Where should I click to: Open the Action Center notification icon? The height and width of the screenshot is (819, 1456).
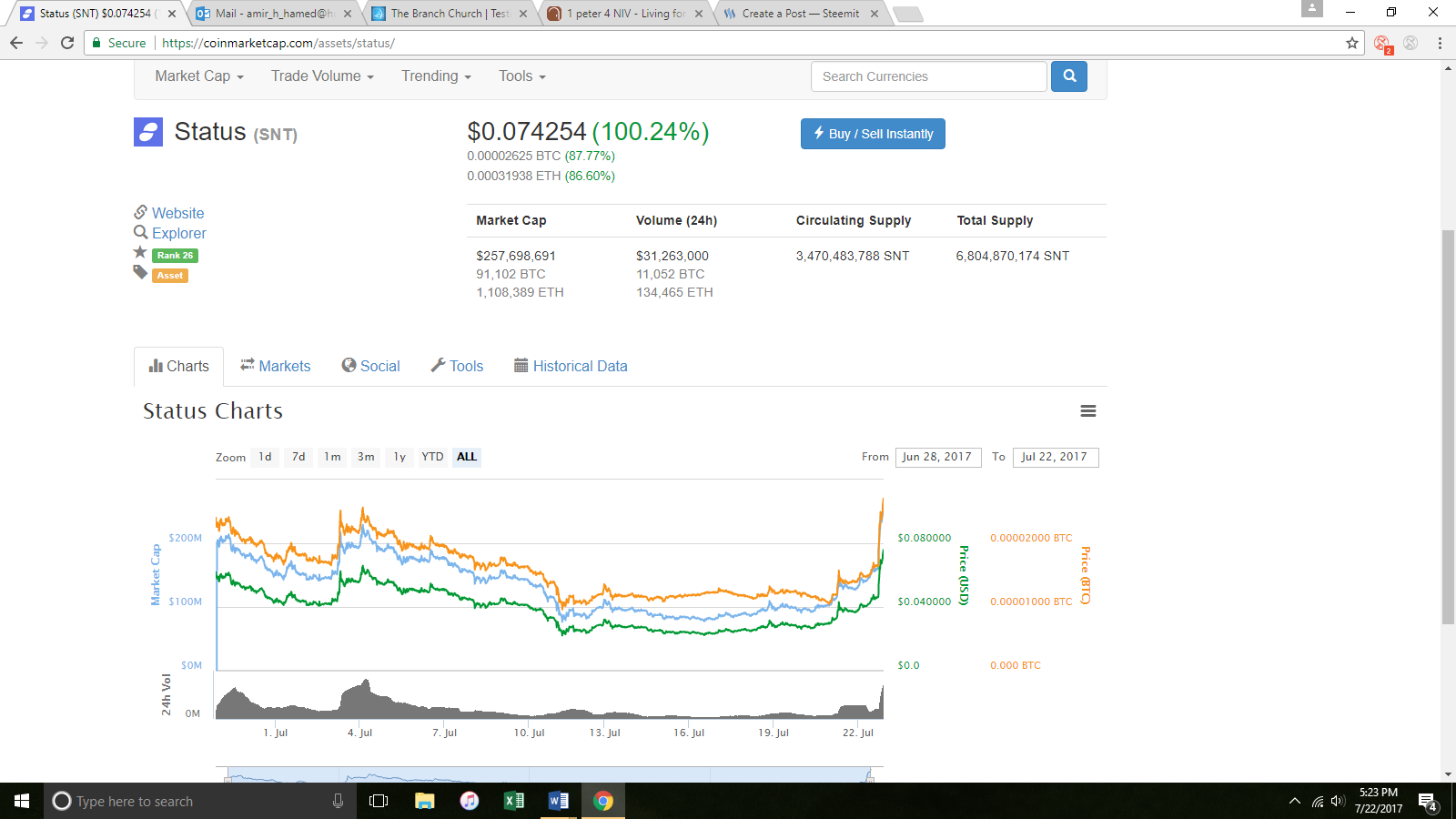click(x=1428, y=802)
